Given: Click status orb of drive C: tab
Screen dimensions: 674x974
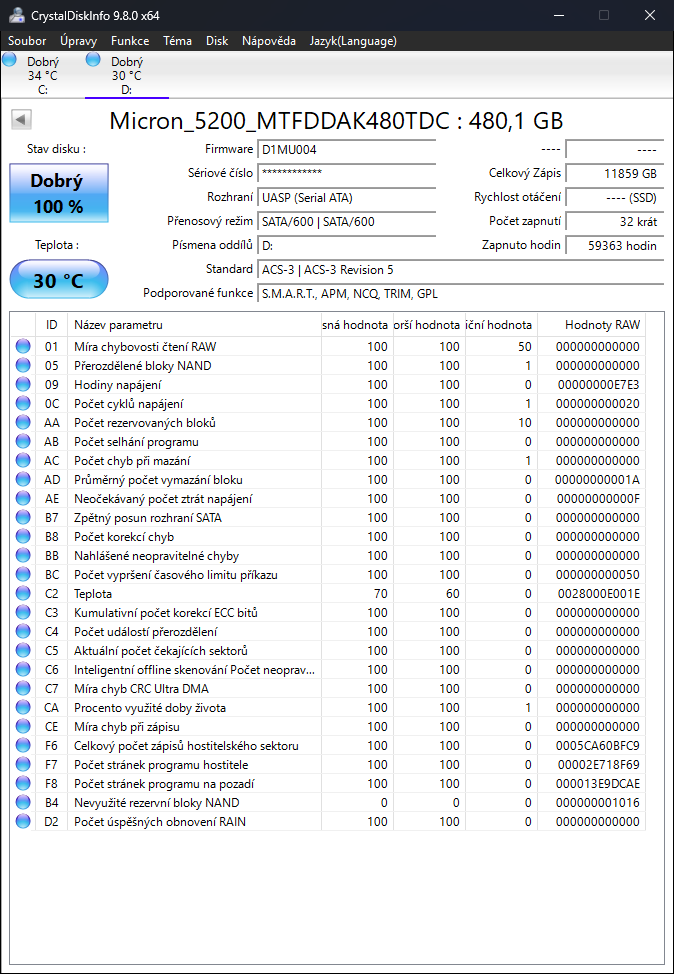Looking at the screenshot, I should click(x=10, y=60).
